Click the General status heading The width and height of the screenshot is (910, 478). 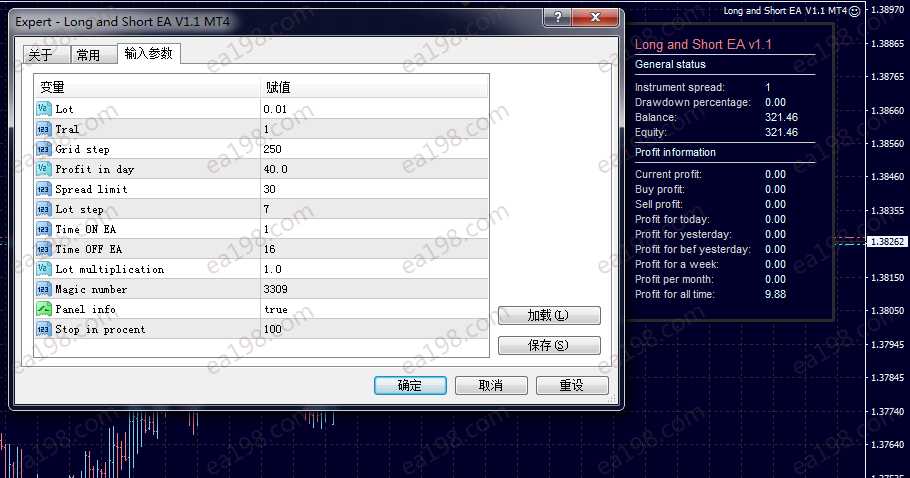tap(670, 64)
